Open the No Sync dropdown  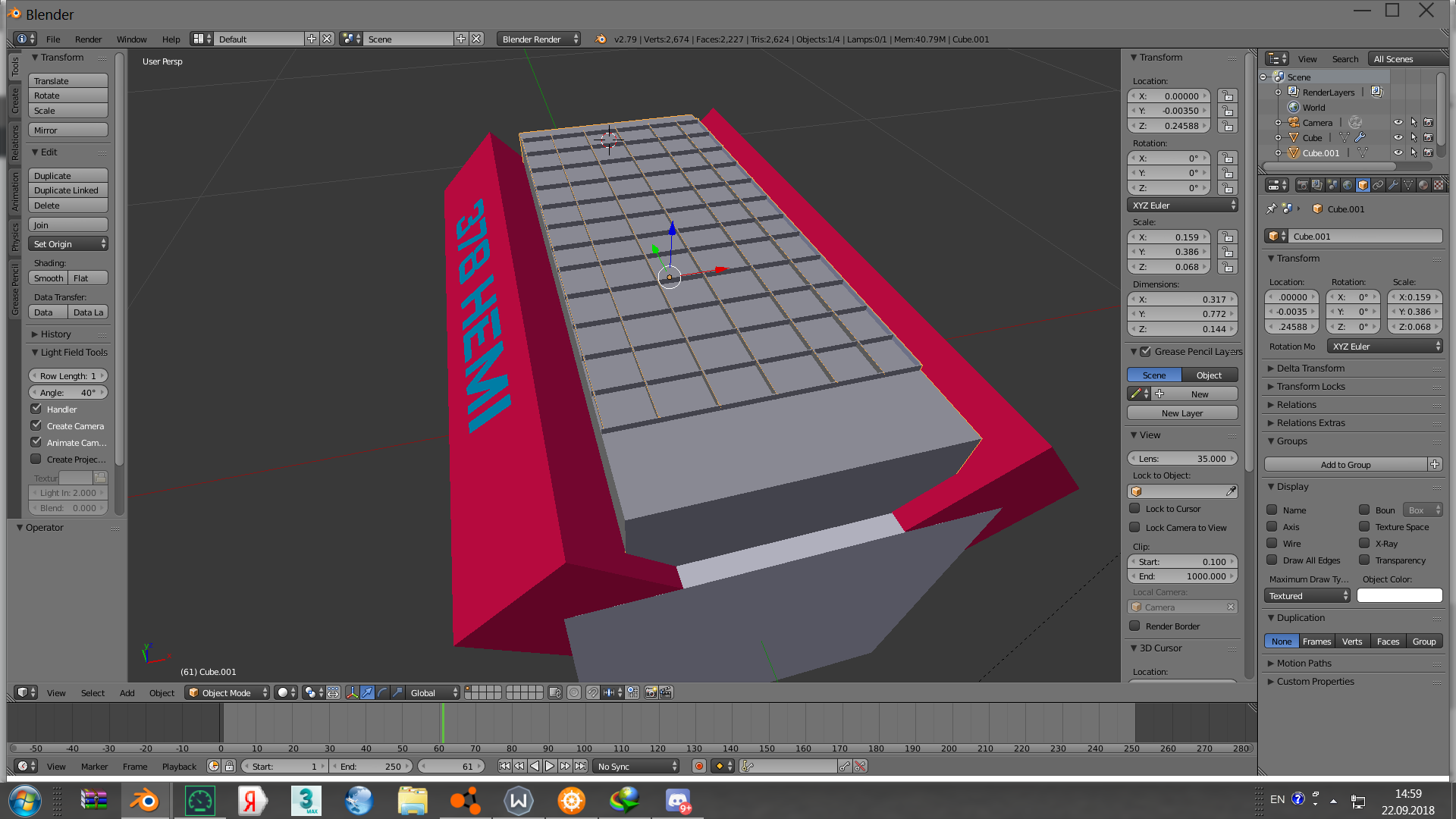click(636, 766)
